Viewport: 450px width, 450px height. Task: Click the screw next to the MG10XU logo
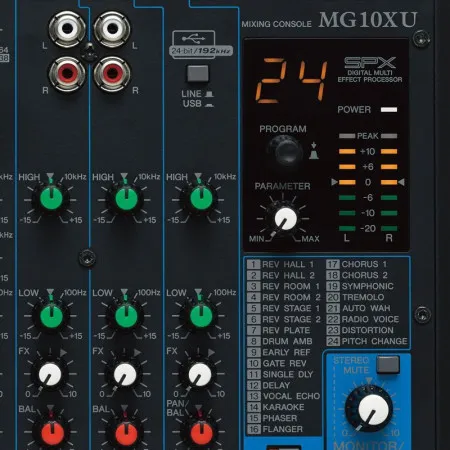click(x=421, y=38)
